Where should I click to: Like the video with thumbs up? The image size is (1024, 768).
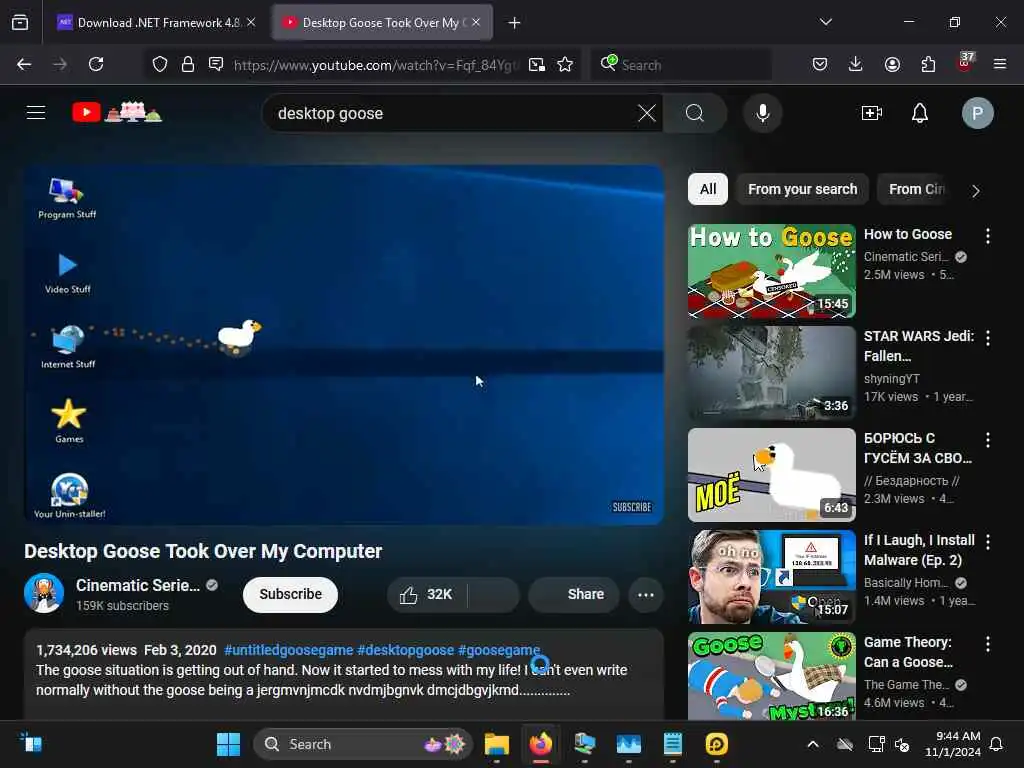coord(426,594)
